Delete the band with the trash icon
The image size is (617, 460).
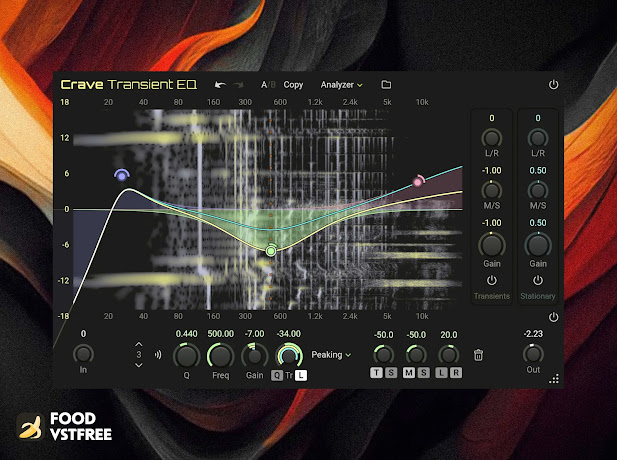click(x=478, y=355)
